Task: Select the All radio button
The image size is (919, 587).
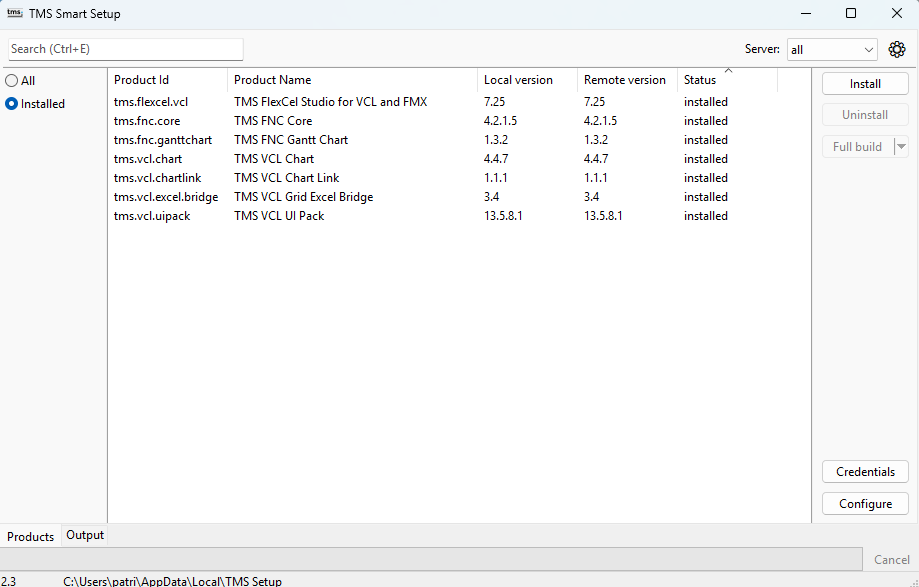Action: click(12, 81)
